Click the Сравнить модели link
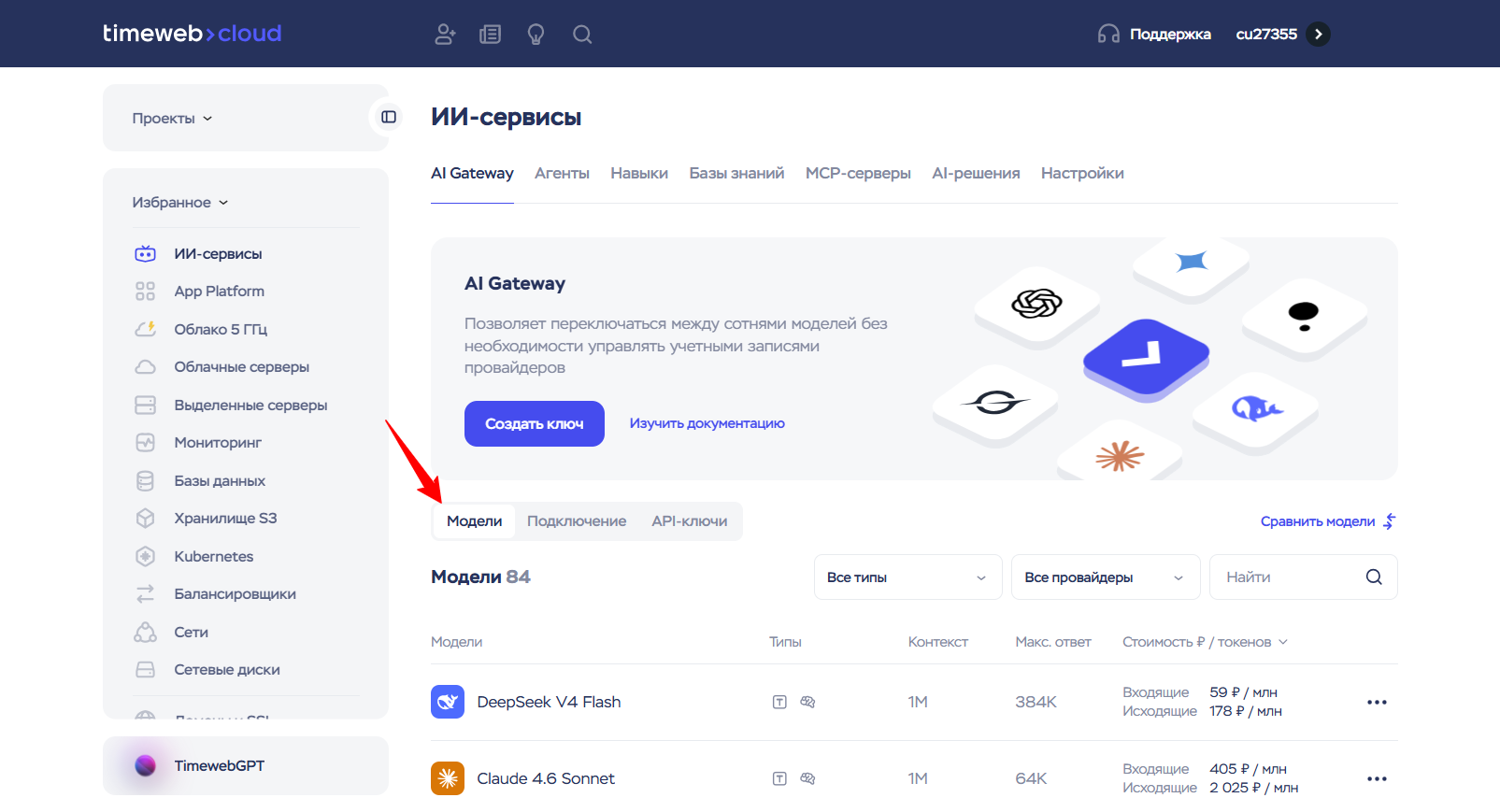The height and width of the screenshot is (812, 1500). 1328,521
